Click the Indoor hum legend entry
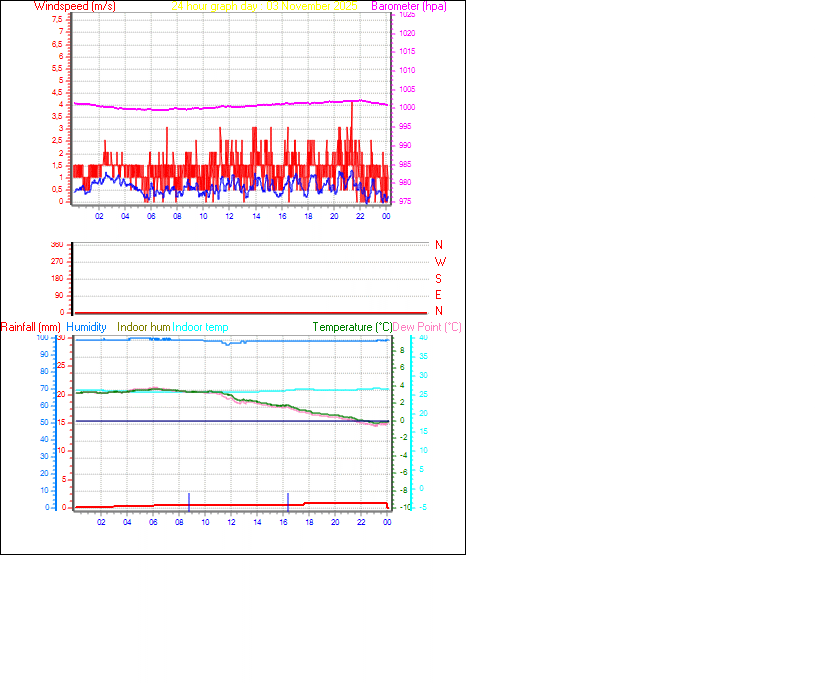The image size is (816, 683). (143, 327)
